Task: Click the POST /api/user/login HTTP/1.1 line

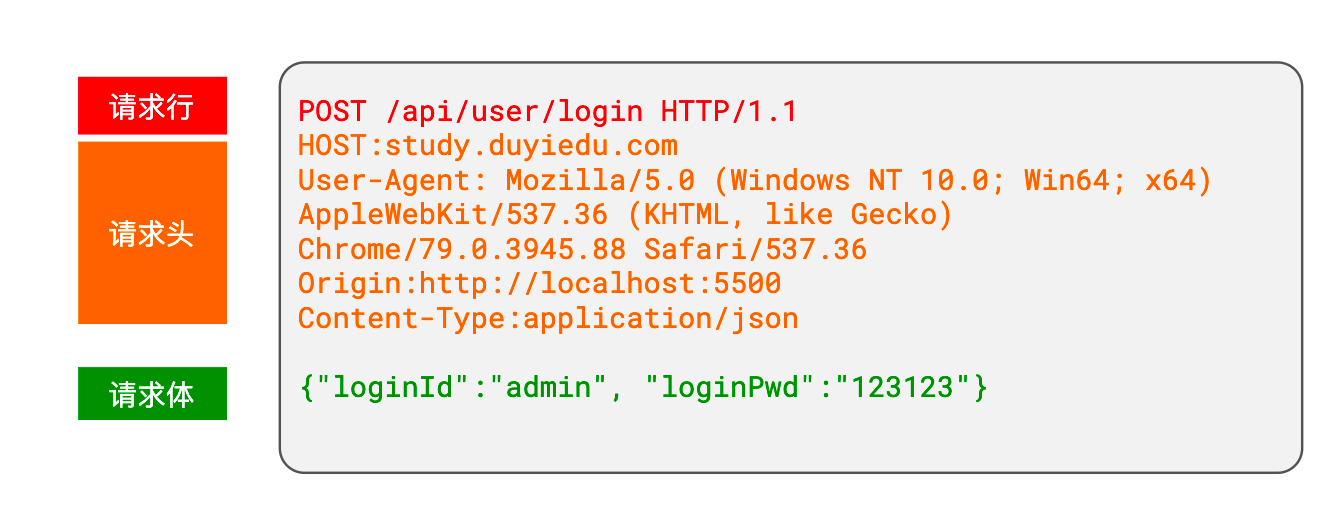Action: point(548,111)
